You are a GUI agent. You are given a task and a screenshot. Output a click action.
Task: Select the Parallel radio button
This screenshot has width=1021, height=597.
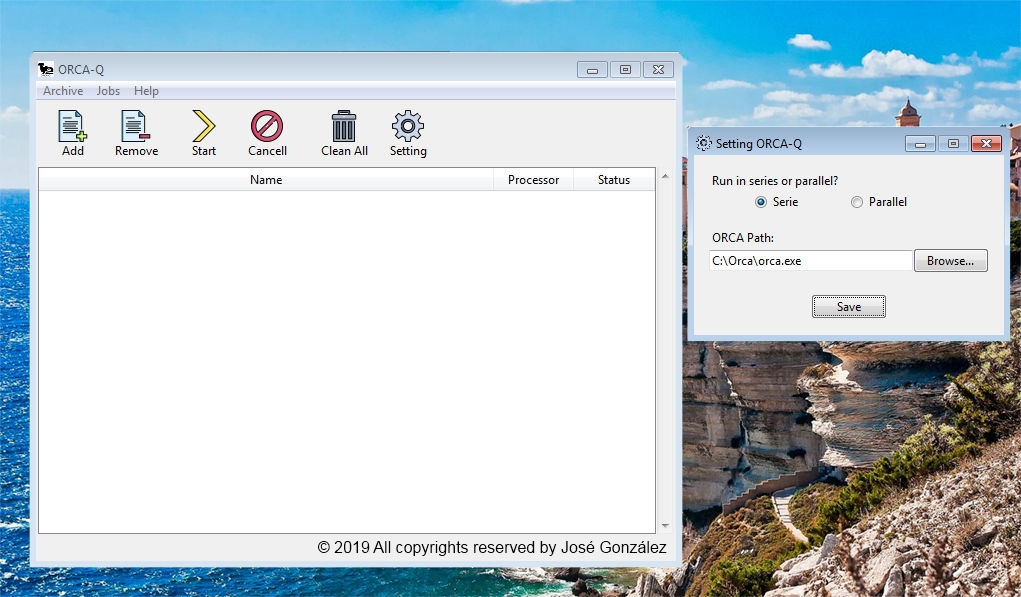click(856, 202)
